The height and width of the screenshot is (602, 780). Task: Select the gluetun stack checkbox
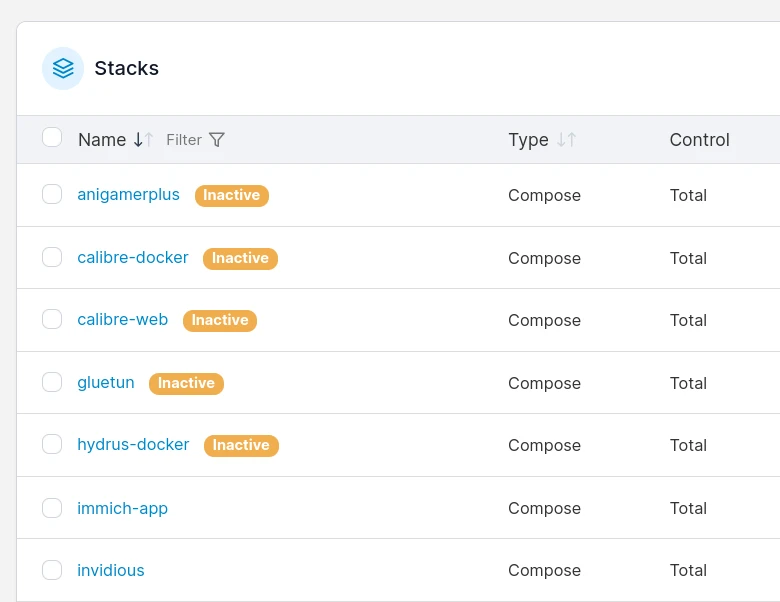tap(52, 382)
